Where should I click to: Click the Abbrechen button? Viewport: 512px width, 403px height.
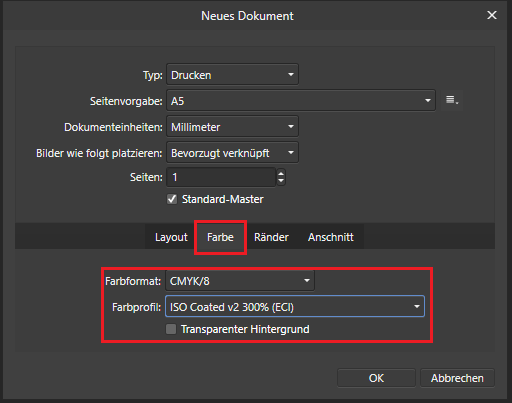pos(457,378)
